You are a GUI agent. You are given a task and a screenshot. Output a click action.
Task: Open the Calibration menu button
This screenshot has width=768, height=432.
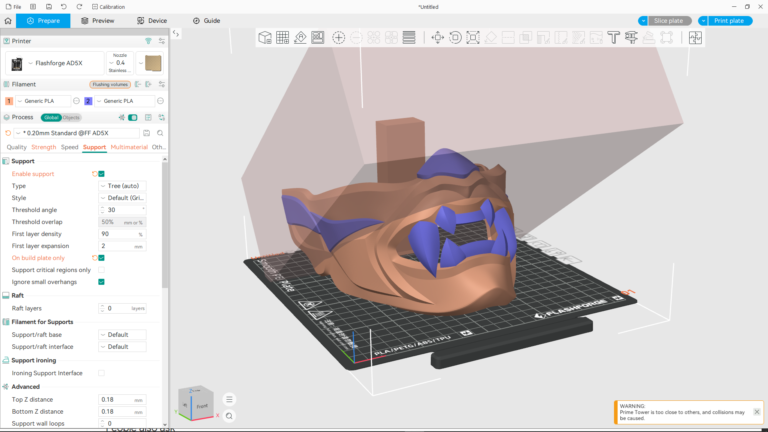tap(108, 7)
